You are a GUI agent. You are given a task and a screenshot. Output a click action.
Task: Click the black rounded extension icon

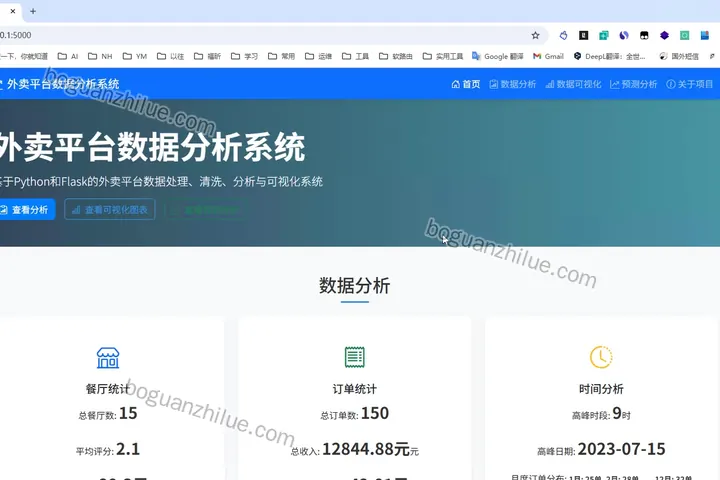coord(644,35)
